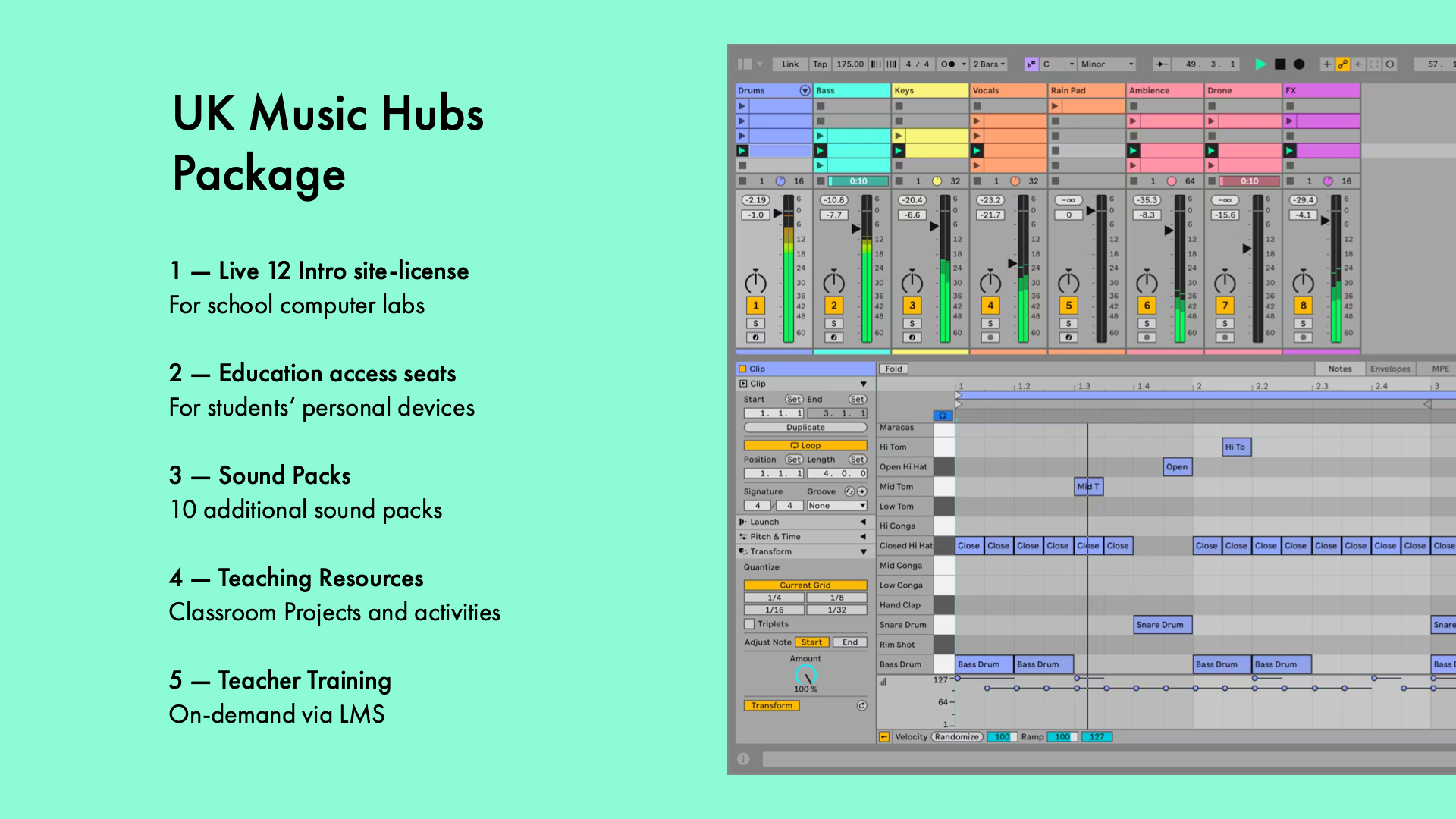Launch the second FX clip slot

point(1289,121)
